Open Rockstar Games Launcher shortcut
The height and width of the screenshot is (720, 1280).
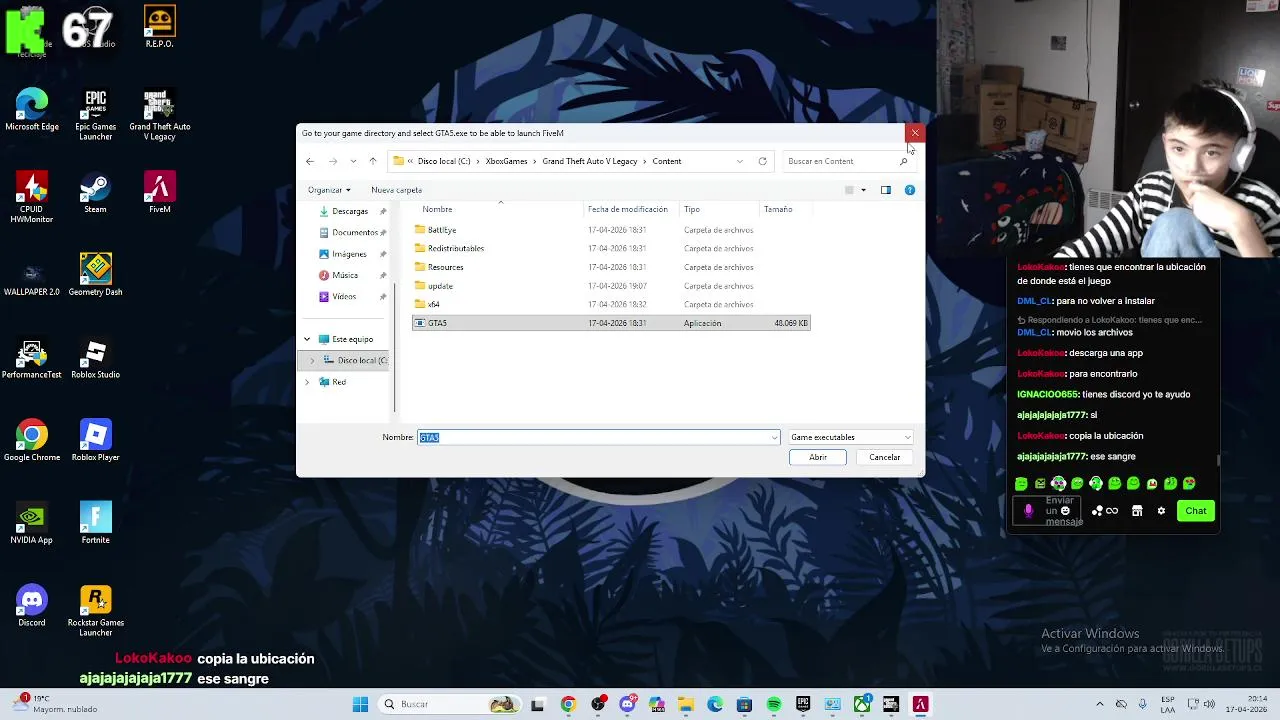[96, 612]
